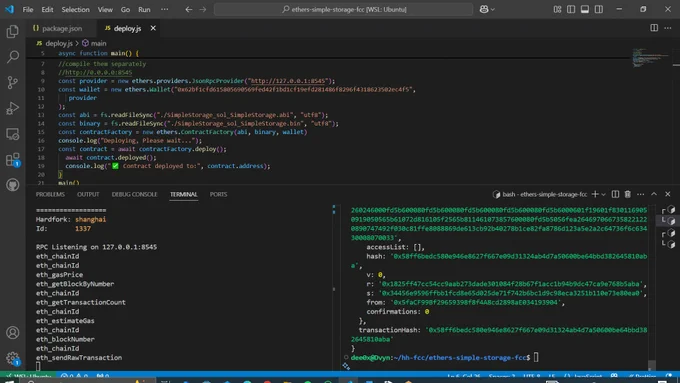Open Remote Explorer view
This screenshot has width=680, height=383.
(13, 134)
